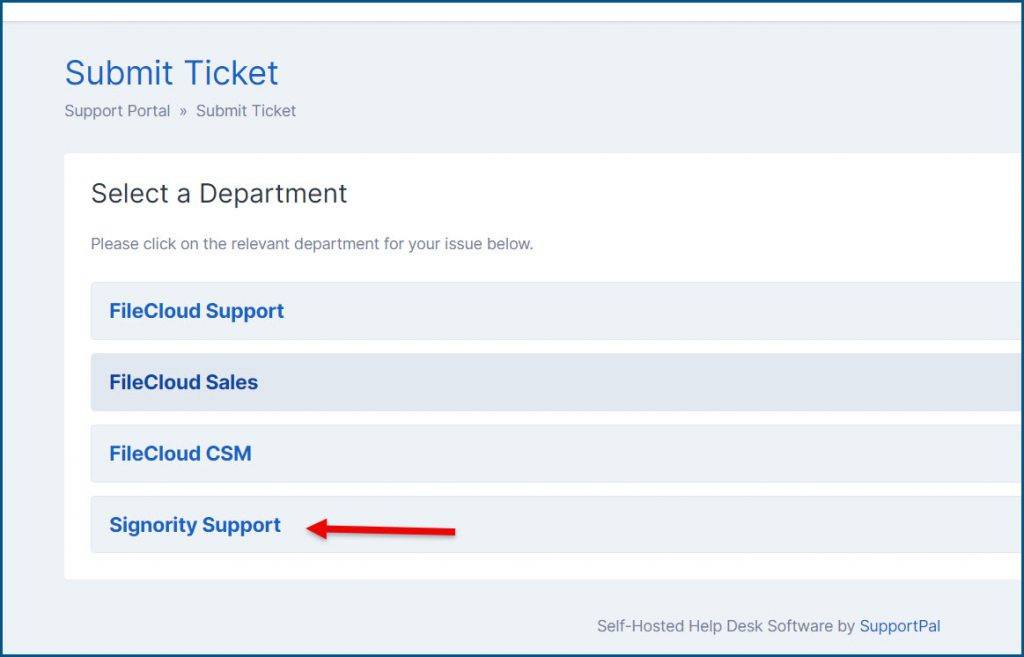Click the Submit Ticket breadcrumb
1024x657 pixels.
point(246,111)
